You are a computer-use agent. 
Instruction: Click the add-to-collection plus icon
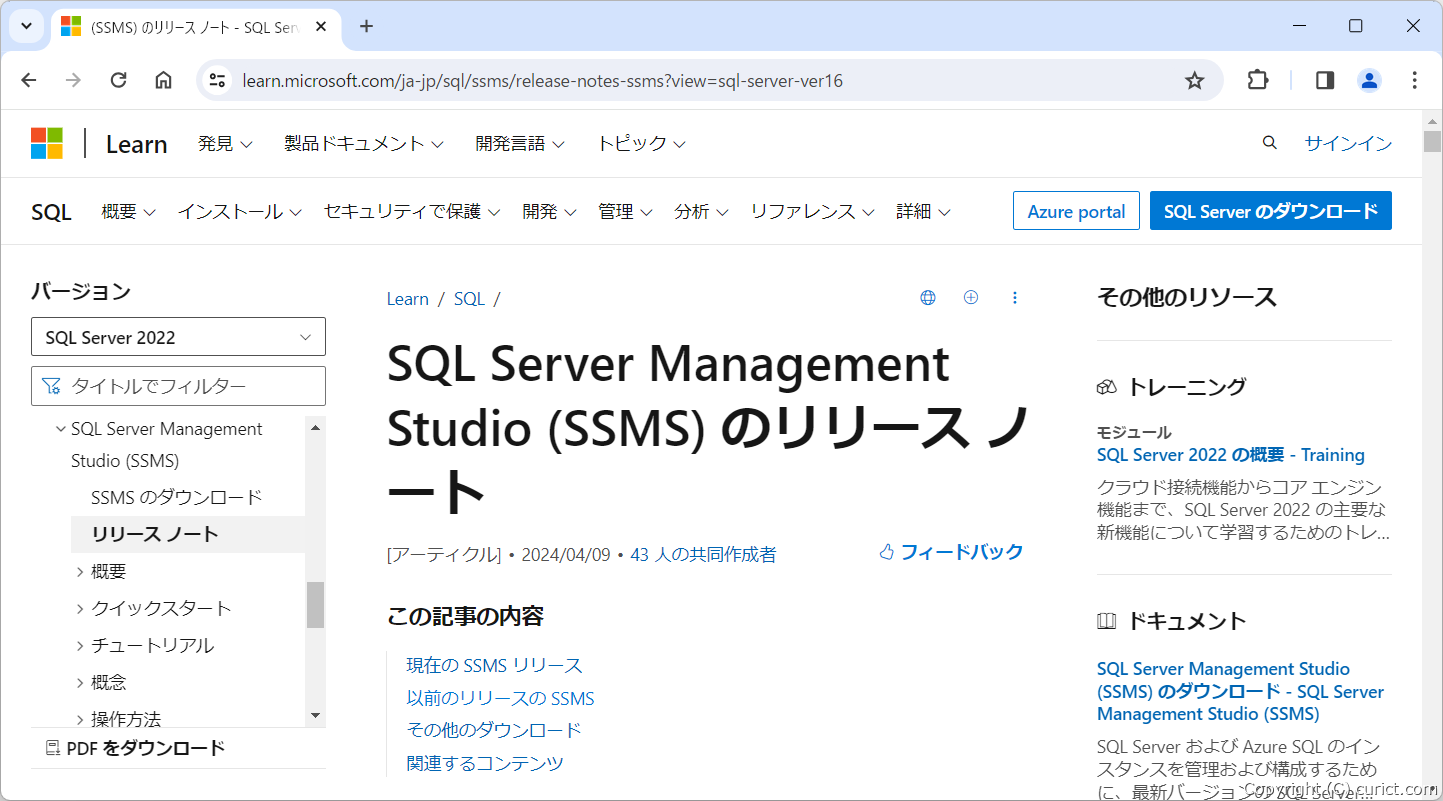pos(970,297)
